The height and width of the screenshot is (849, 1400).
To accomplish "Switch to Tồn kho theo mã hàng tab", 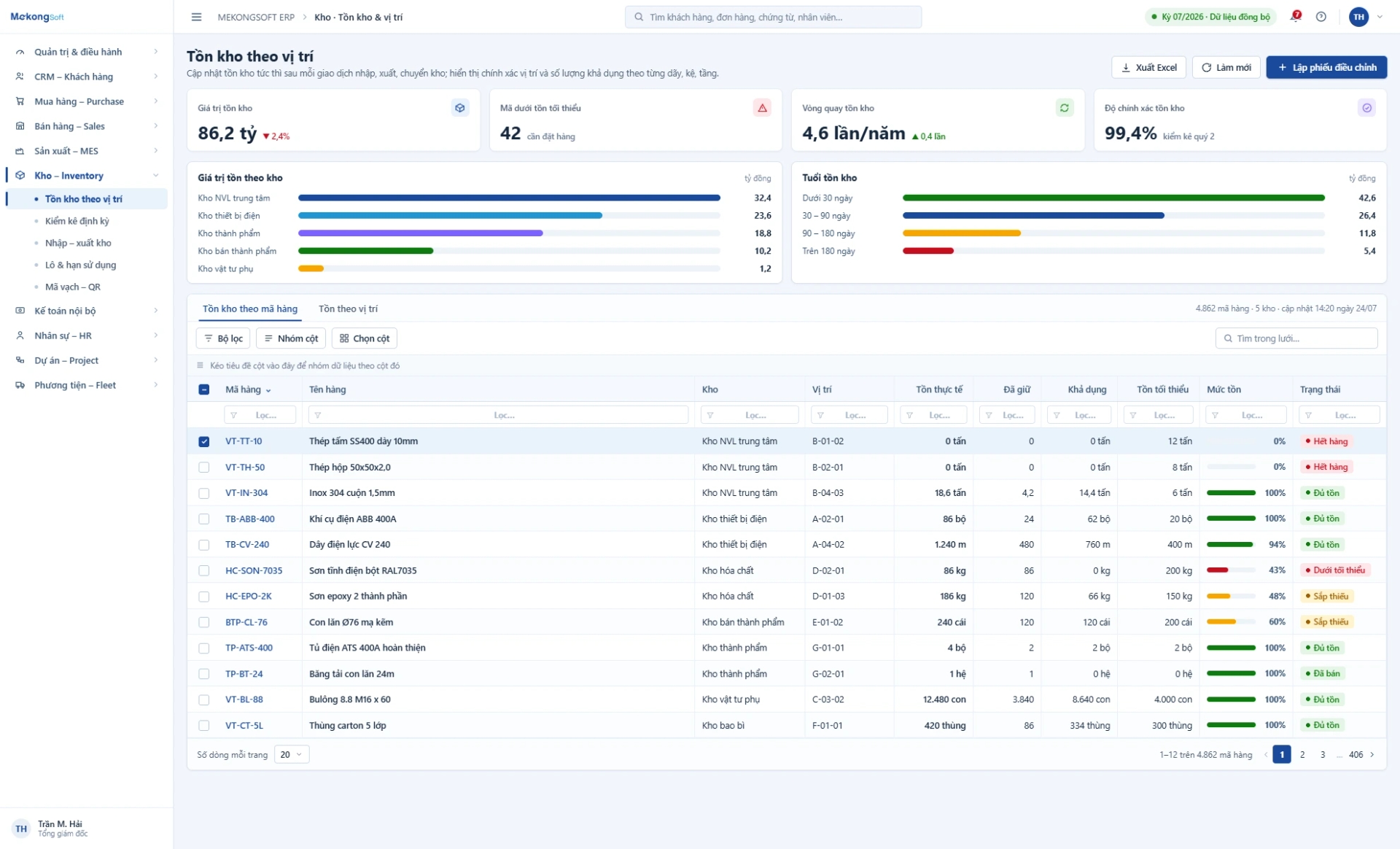I will tap(250, 309).
